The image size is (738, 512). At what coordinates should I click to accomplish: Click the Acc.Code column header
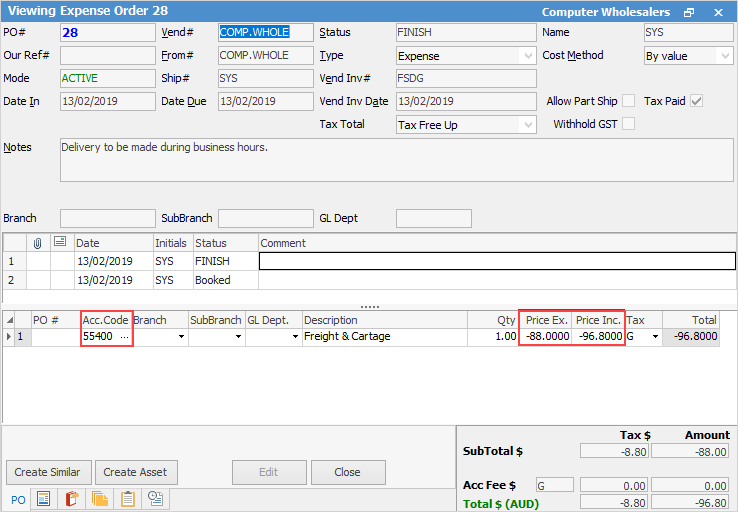tap(106, 320)
